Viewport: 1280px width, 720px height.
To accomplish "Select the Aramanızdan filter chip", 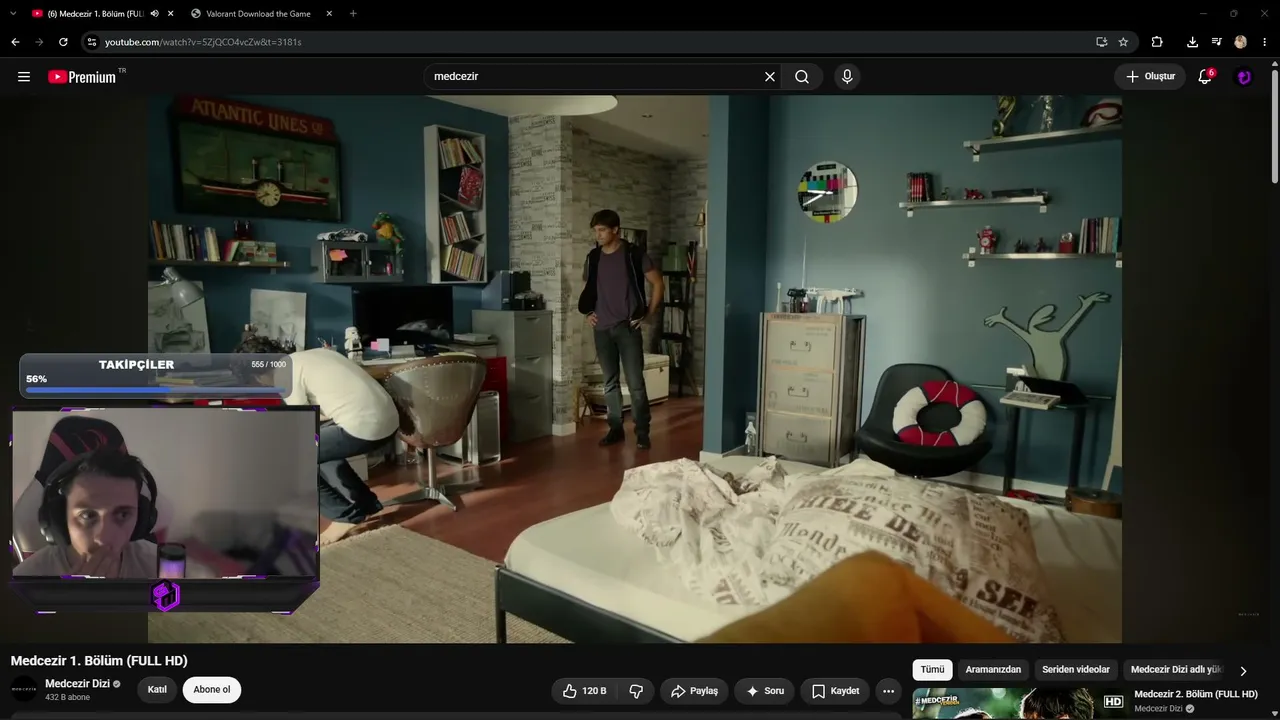I will coord(993,670).
